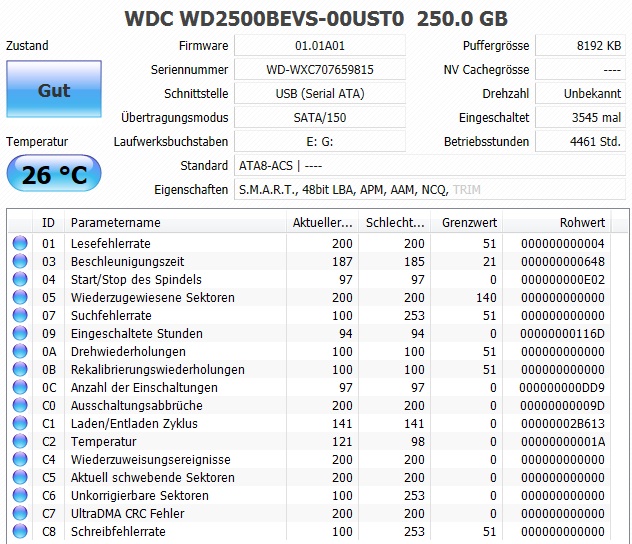The height and width of the screenshot is (544, 632).
Task: Select raw value 0000000116D
Action: pos(563,333)
